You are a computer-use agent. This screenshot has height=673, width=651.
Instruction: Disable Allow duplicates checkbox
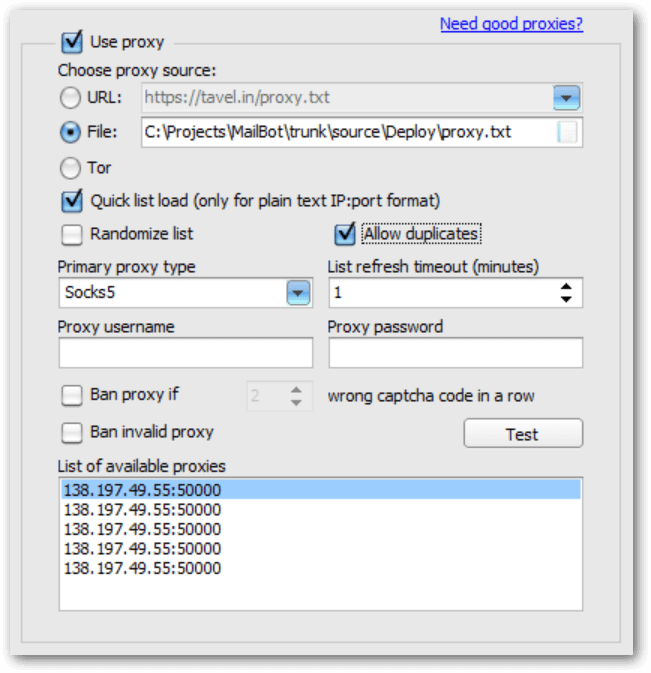tap(345, 234)
